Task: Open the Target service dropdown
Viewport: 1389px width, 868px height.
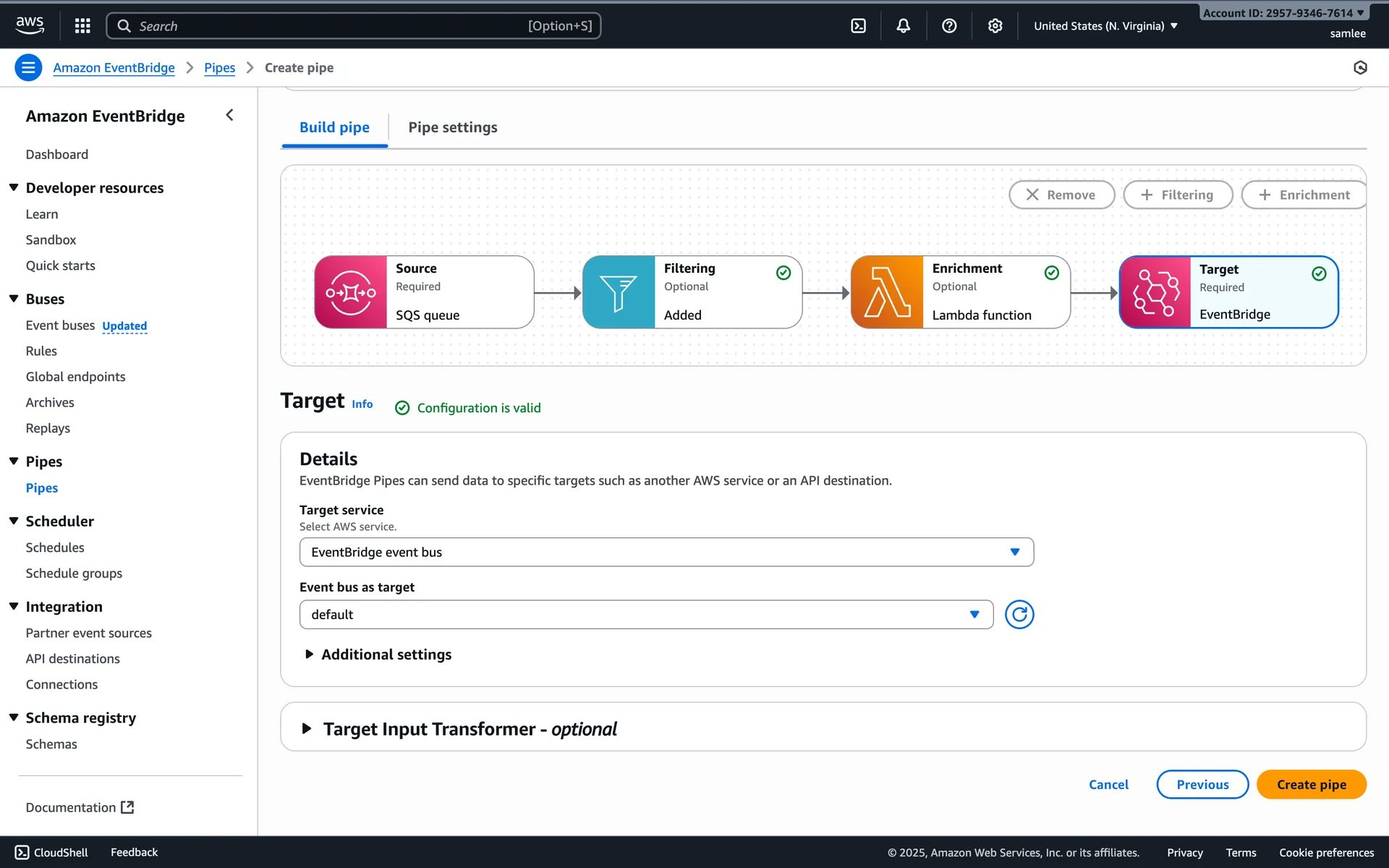Action: click(666, 552)
